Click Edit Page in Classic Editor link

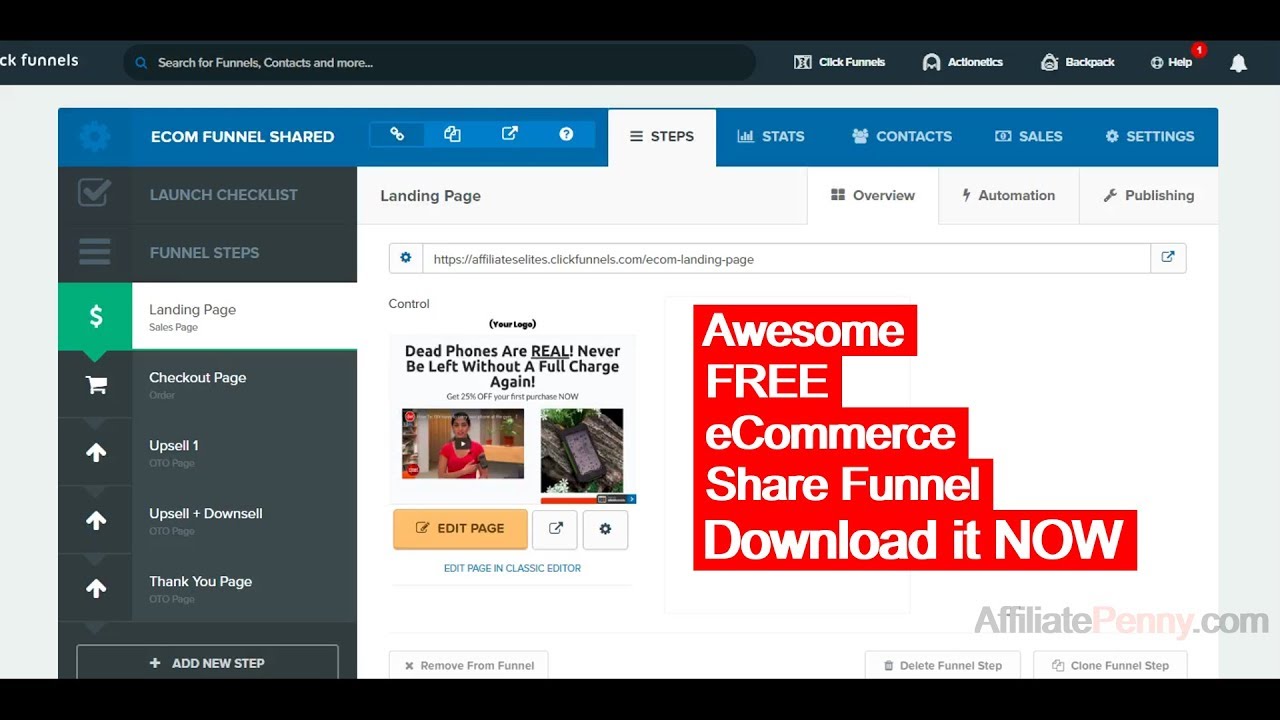[512, 568]
